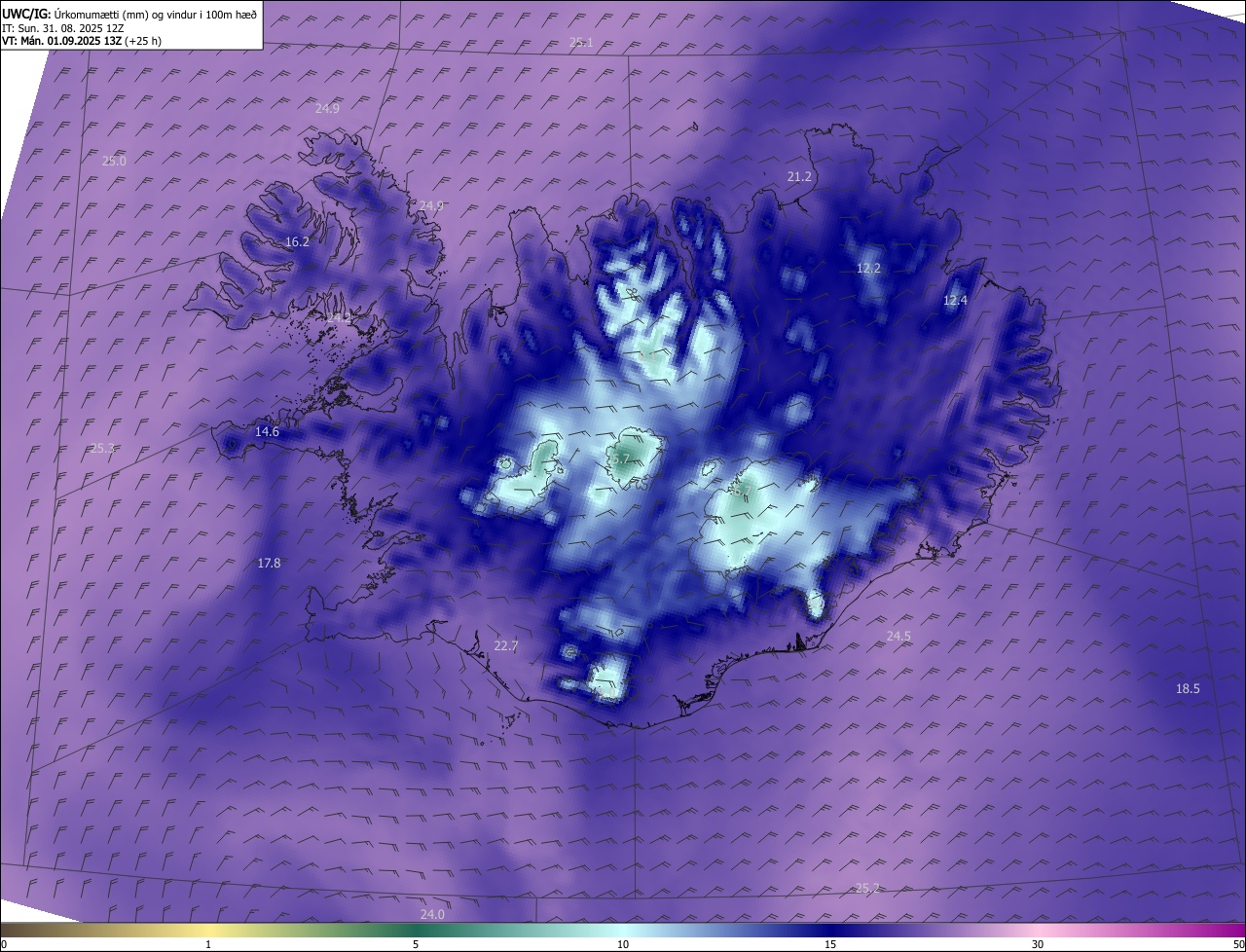The image size is (1246, 952).
Task: Click the map value label 14.6
Action: pyautogui.click(x=267, y=431)
